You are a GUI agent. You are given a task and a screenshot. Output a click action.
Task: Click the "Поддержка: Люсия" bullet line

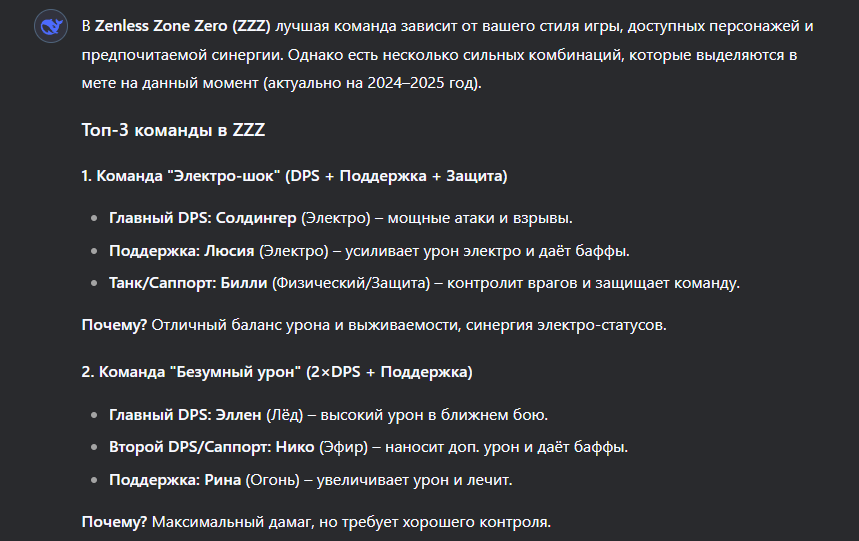(369, 251)
